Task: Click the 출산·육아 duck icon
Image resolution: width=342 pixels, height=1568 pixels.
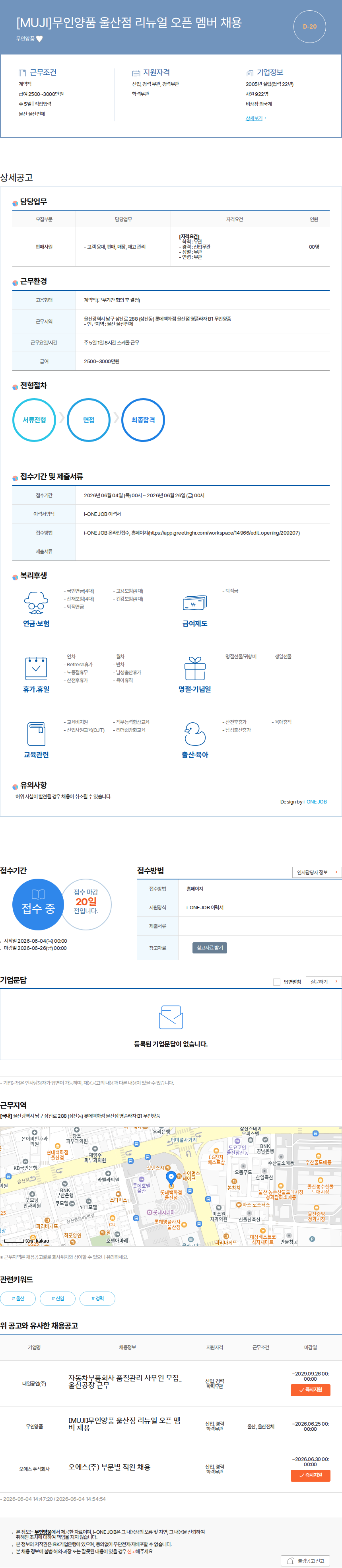Action: [x=195, y=733]
